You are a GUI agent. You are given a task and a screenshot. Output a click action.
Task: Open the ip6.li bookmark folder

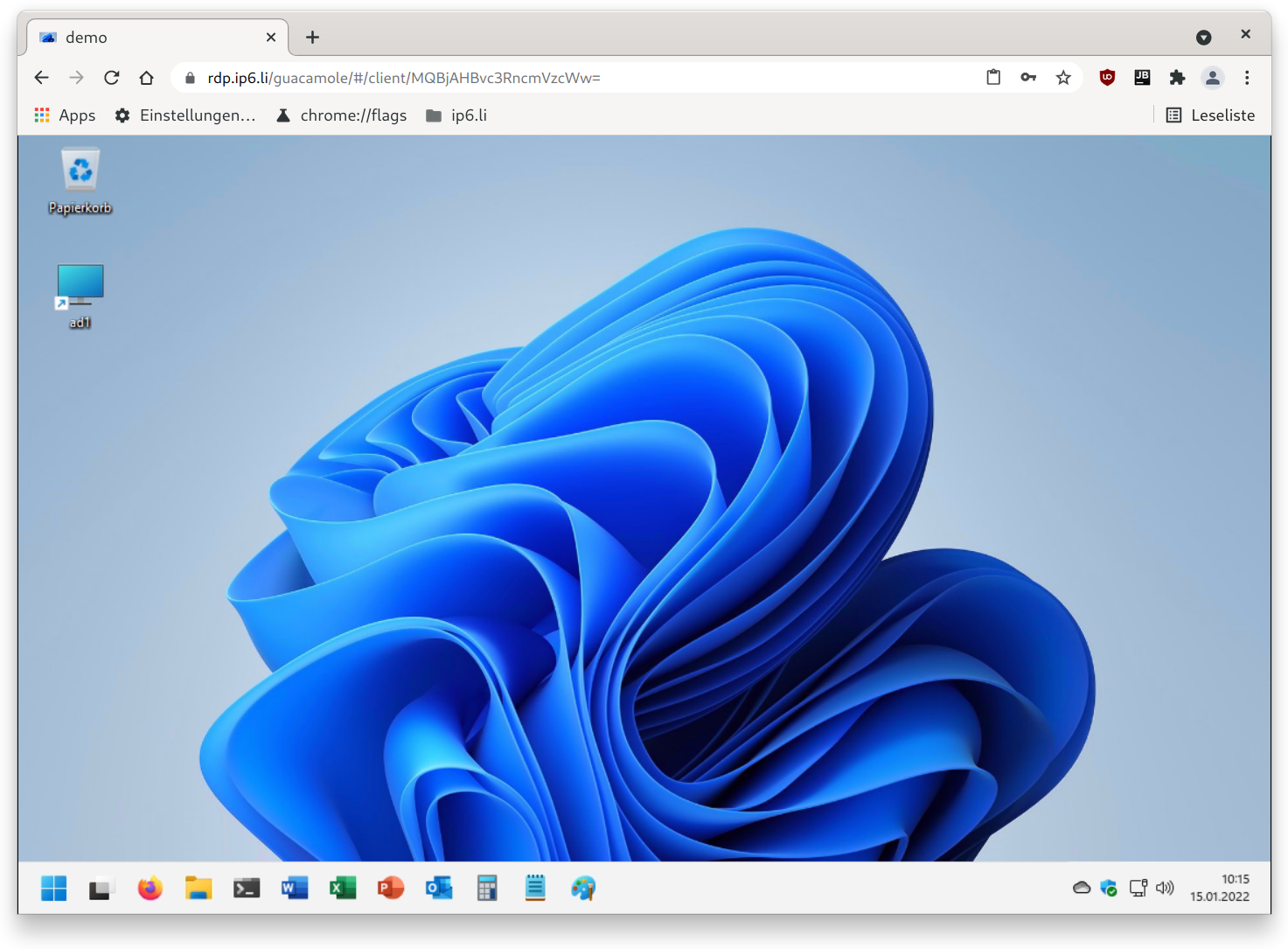[x=456, y=115]
